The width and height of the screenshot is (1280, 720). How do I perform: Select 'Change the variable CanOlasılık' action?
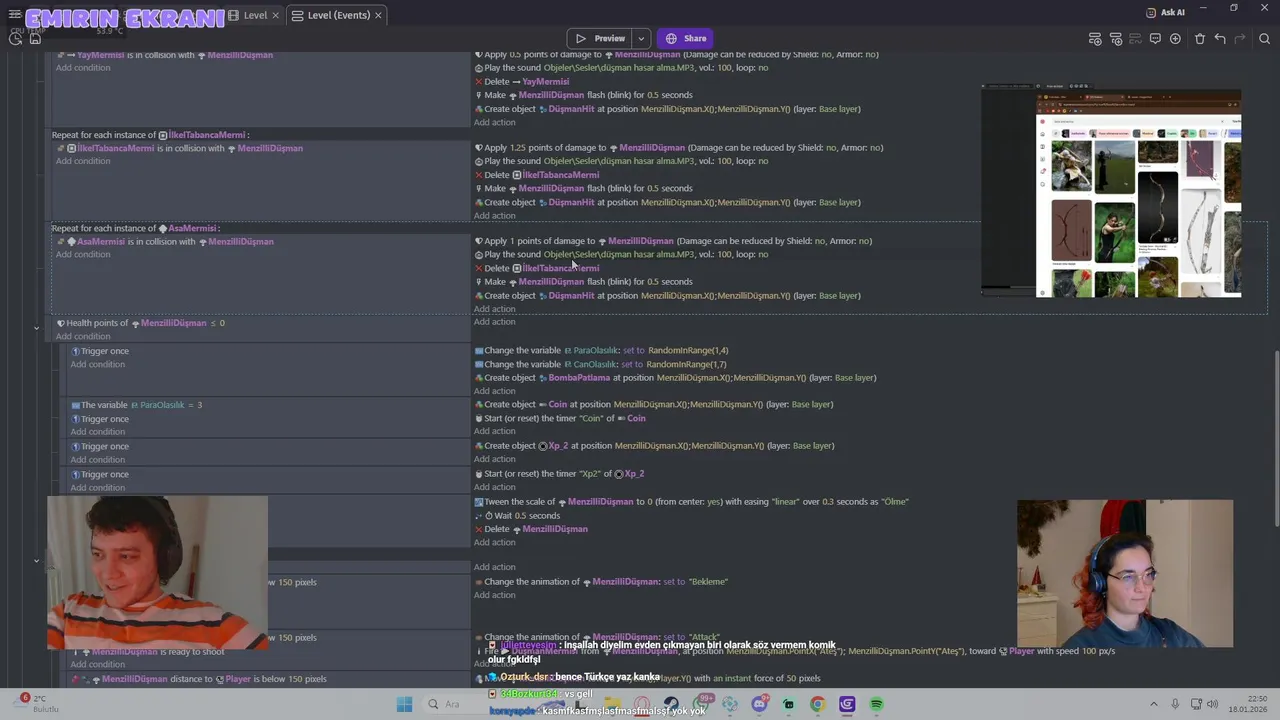click(x=600, y=364)
